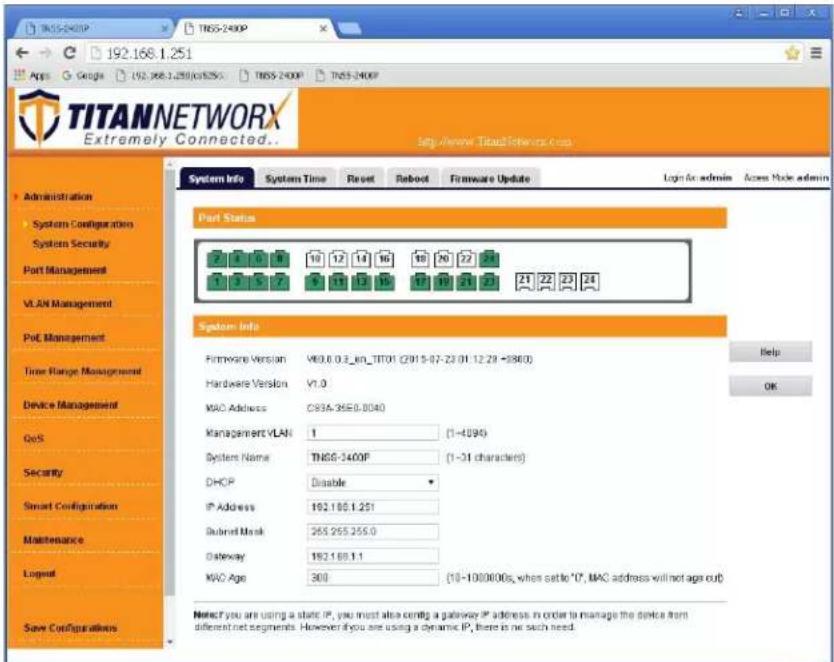Click Save Configurations in sidebar
834x662 pixels.
coord(70,628)
